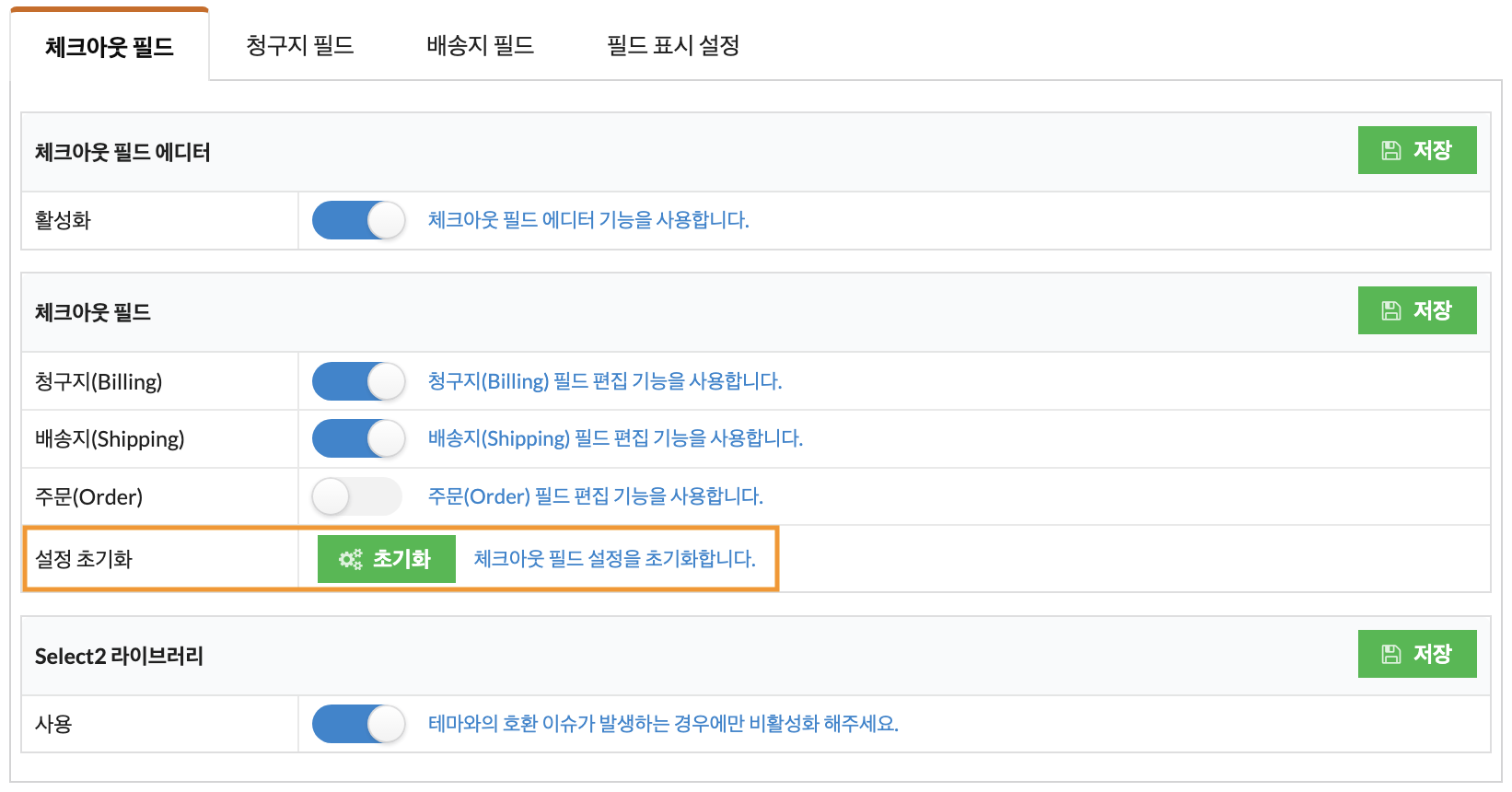Screen dimensions: 1512x792
Task: Click the floppy disk icon in 체크아웃 필드 에디터 header
Action: (x=1391, y=150)
